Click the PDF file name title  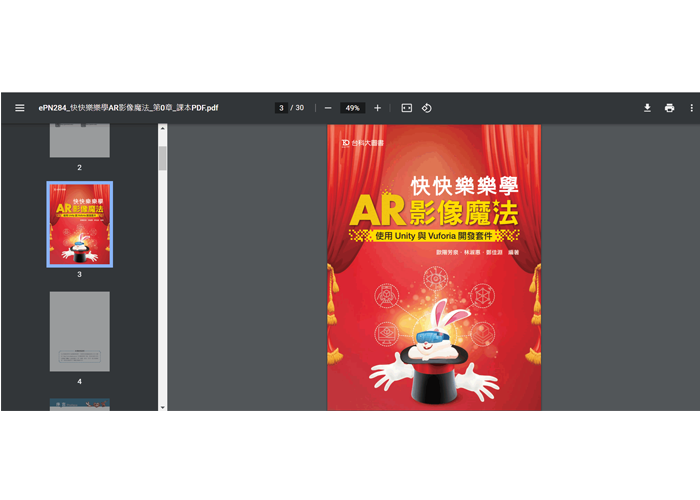pyautogui.click(x=128, y=108)
